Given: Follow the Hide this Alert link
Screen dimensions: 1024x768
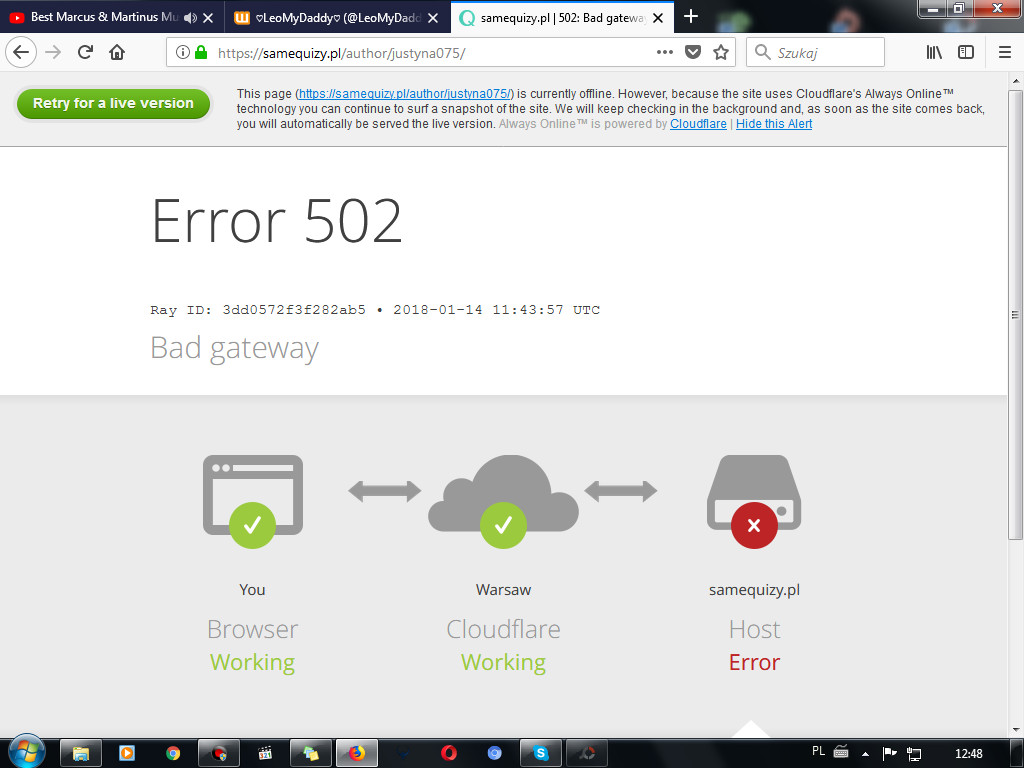Looking at the screenshot, I should click(774, 124).
